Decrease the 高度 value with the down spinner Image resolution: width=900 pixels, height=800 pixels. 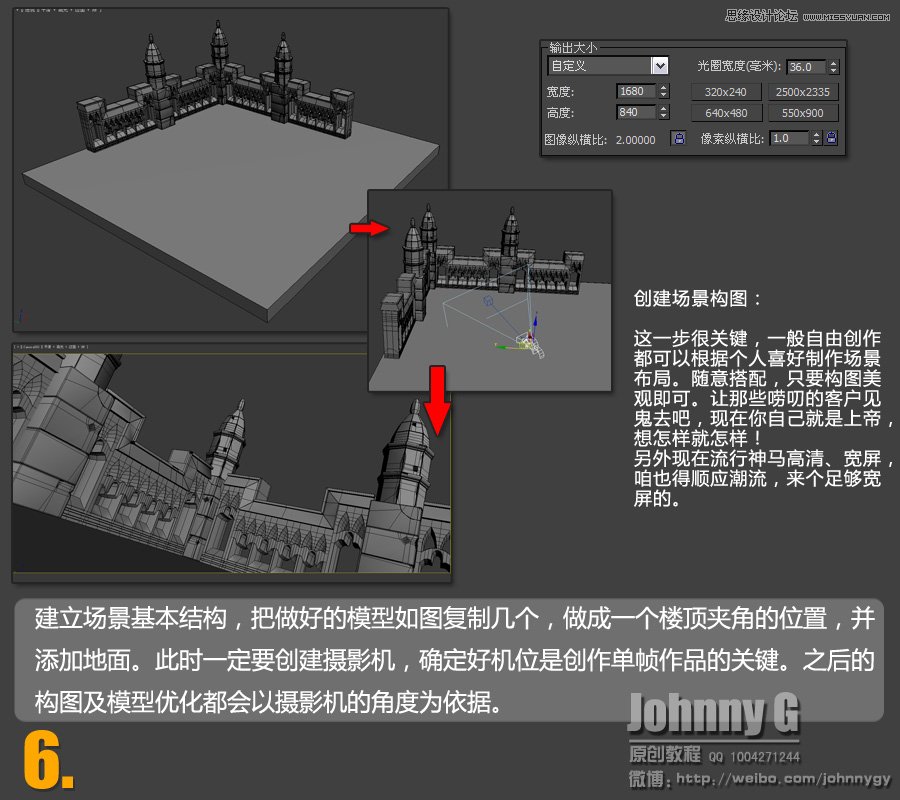click(x=664, y=115)
